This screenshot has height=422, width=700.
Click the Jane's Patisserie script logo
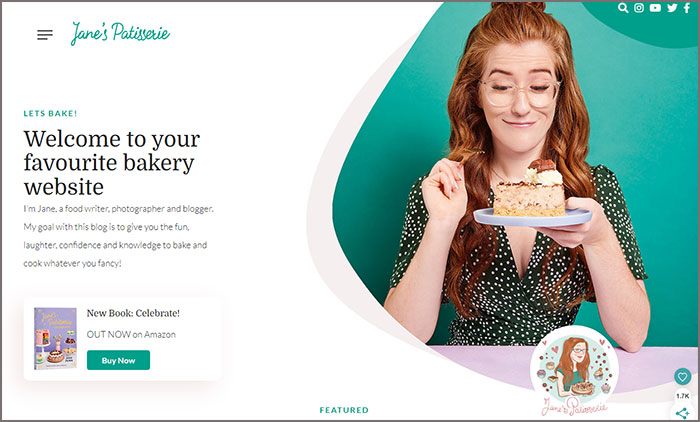click(x=120, y=33)
